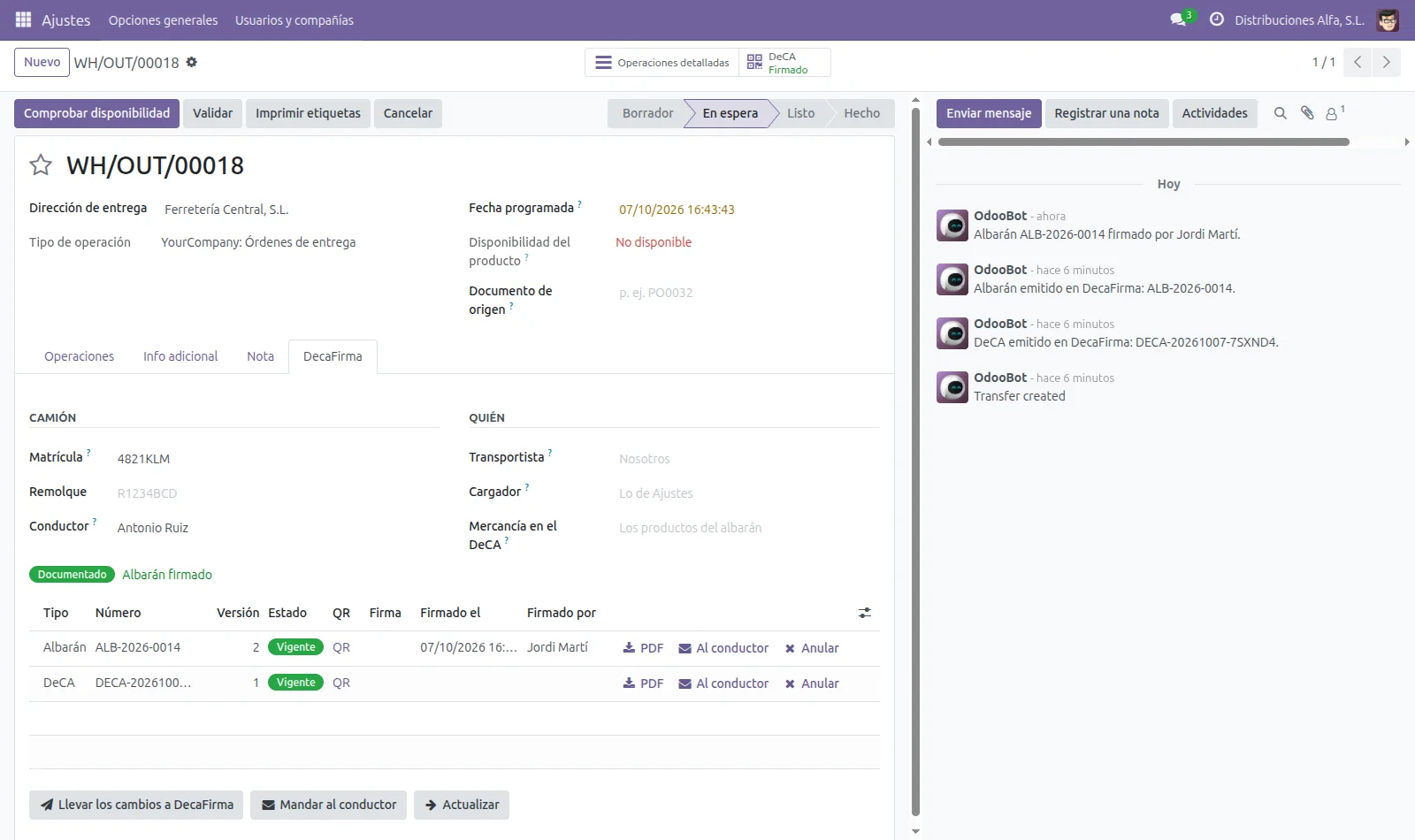Open the user avatar menu
Viewport: 1415px width, 840px height.
tap(1388, 19)
